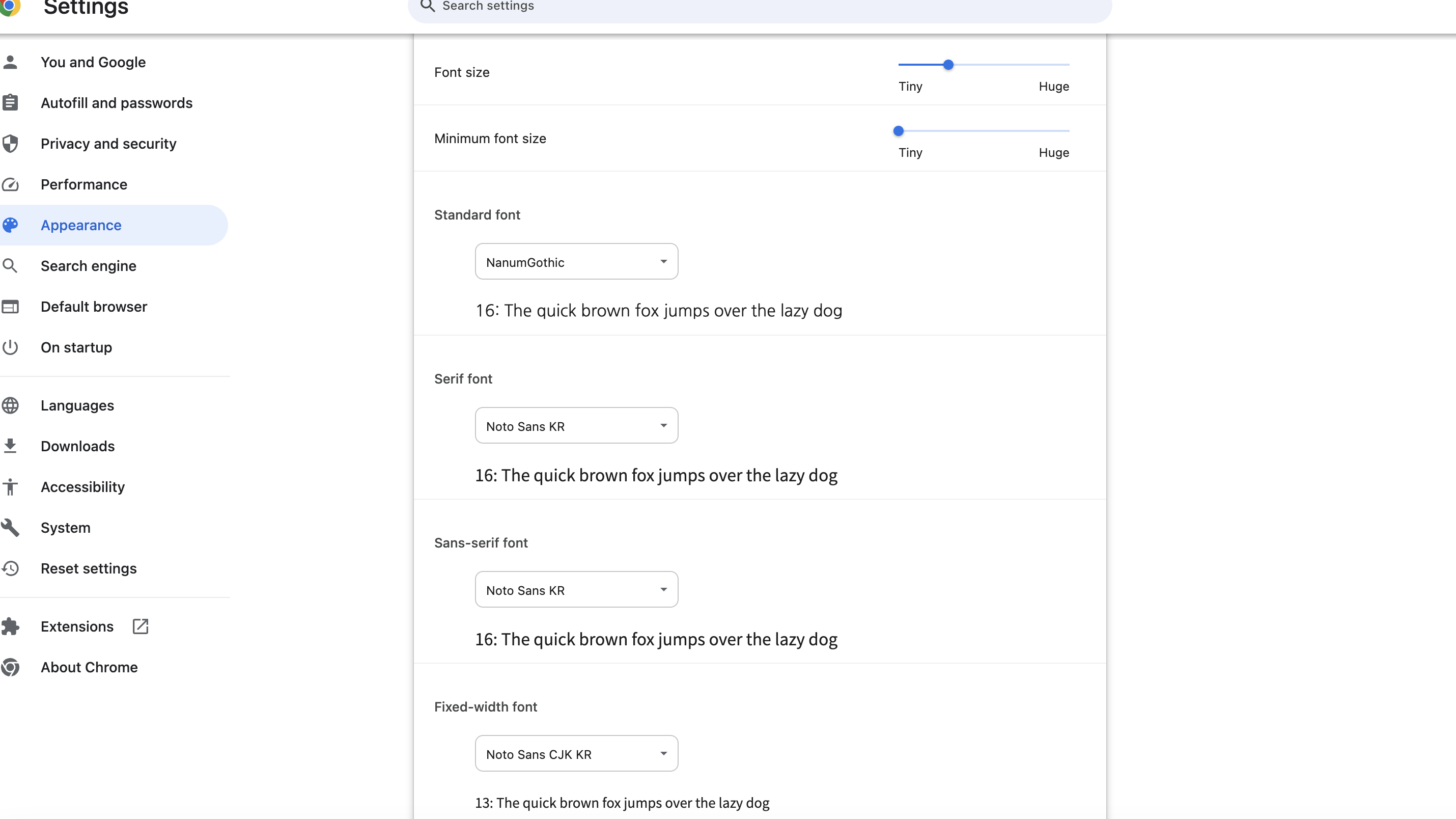Open About Chrome page
Screen dimensions: 1456x819
point(89,667)
